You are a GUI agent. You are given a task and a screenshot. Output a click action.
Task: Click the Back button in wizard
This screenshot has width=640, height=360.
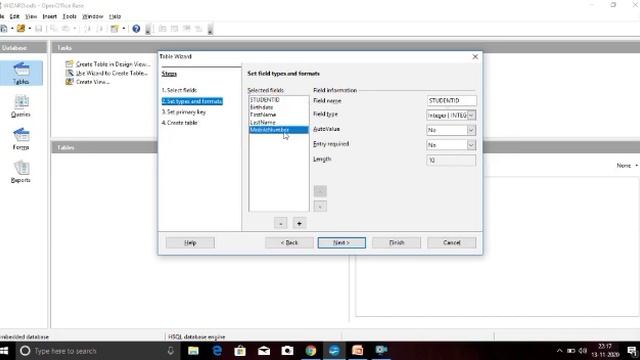[x=289, y=242]
